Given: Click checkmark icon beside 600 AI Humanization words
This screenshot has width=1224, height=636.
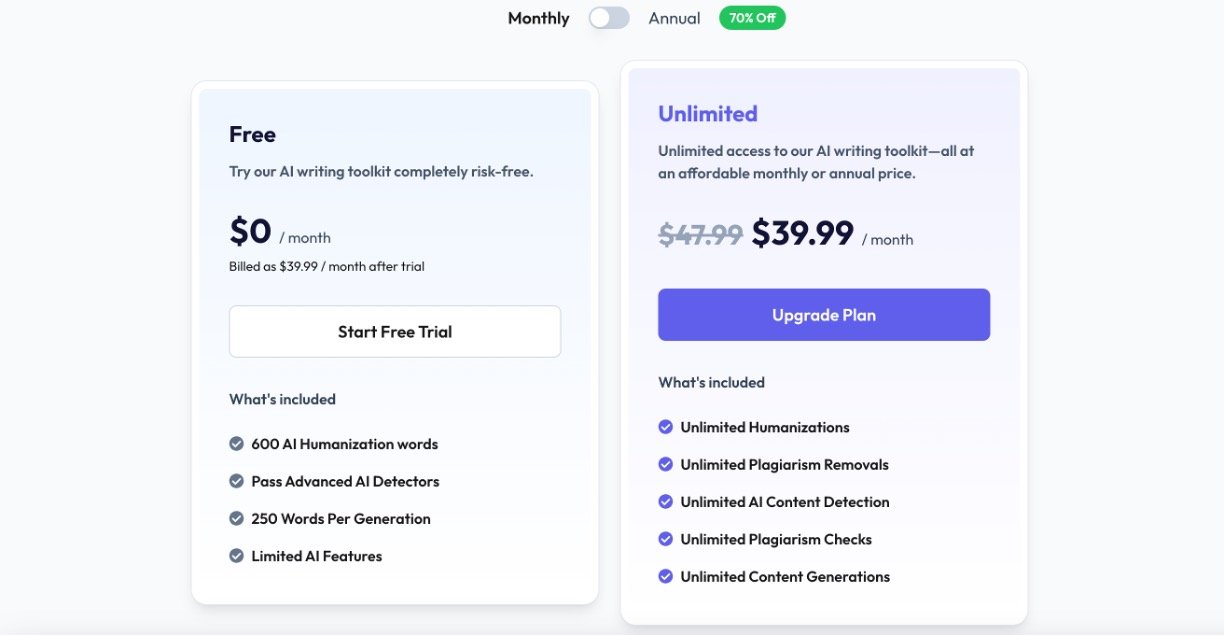Looking at the screenshot, I should point(237,444).
